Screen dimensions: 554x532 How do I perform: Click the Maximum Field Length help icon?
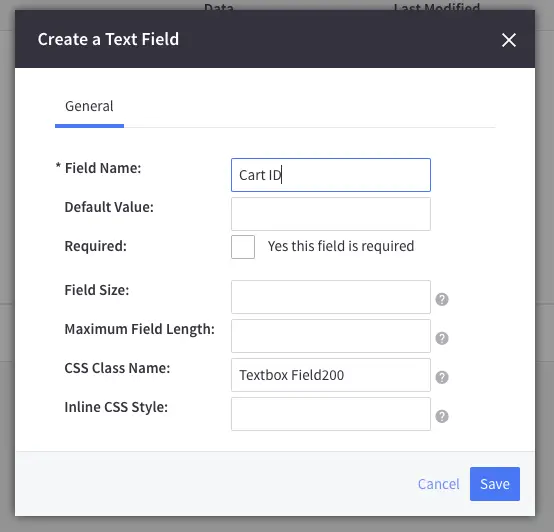[442, 338]
